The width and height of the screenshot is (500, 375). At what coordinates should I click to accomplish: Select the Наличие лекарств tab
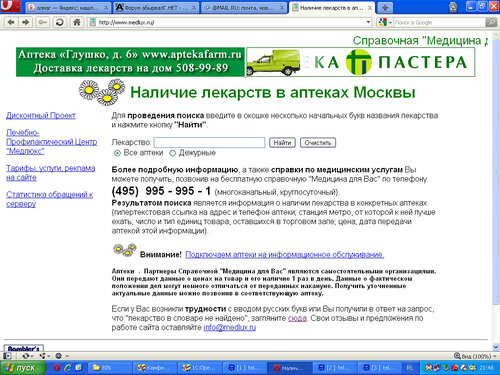coord(332,8)
